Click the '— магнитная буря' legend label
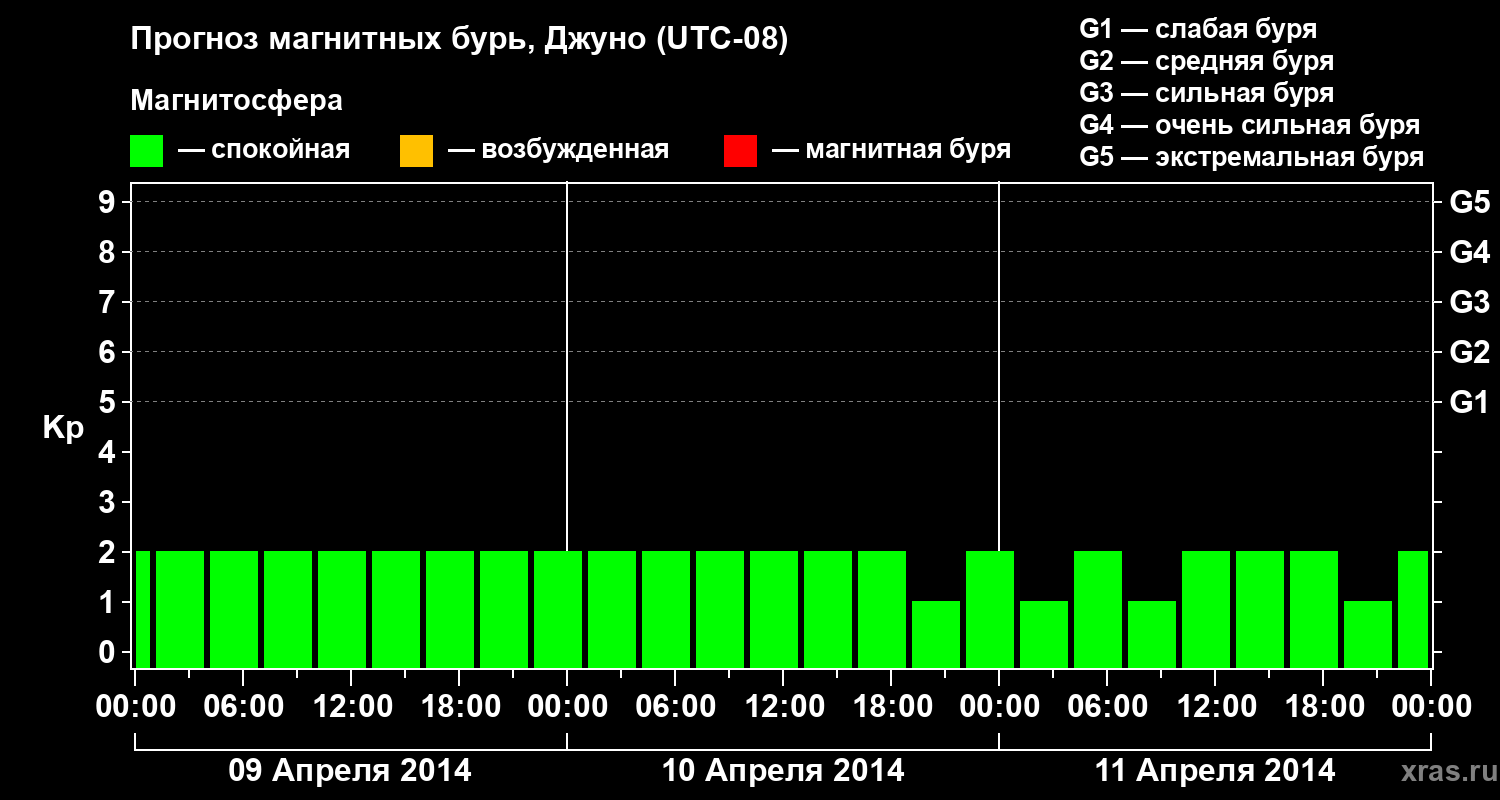The image size is (1500, 800). [892, 150]
